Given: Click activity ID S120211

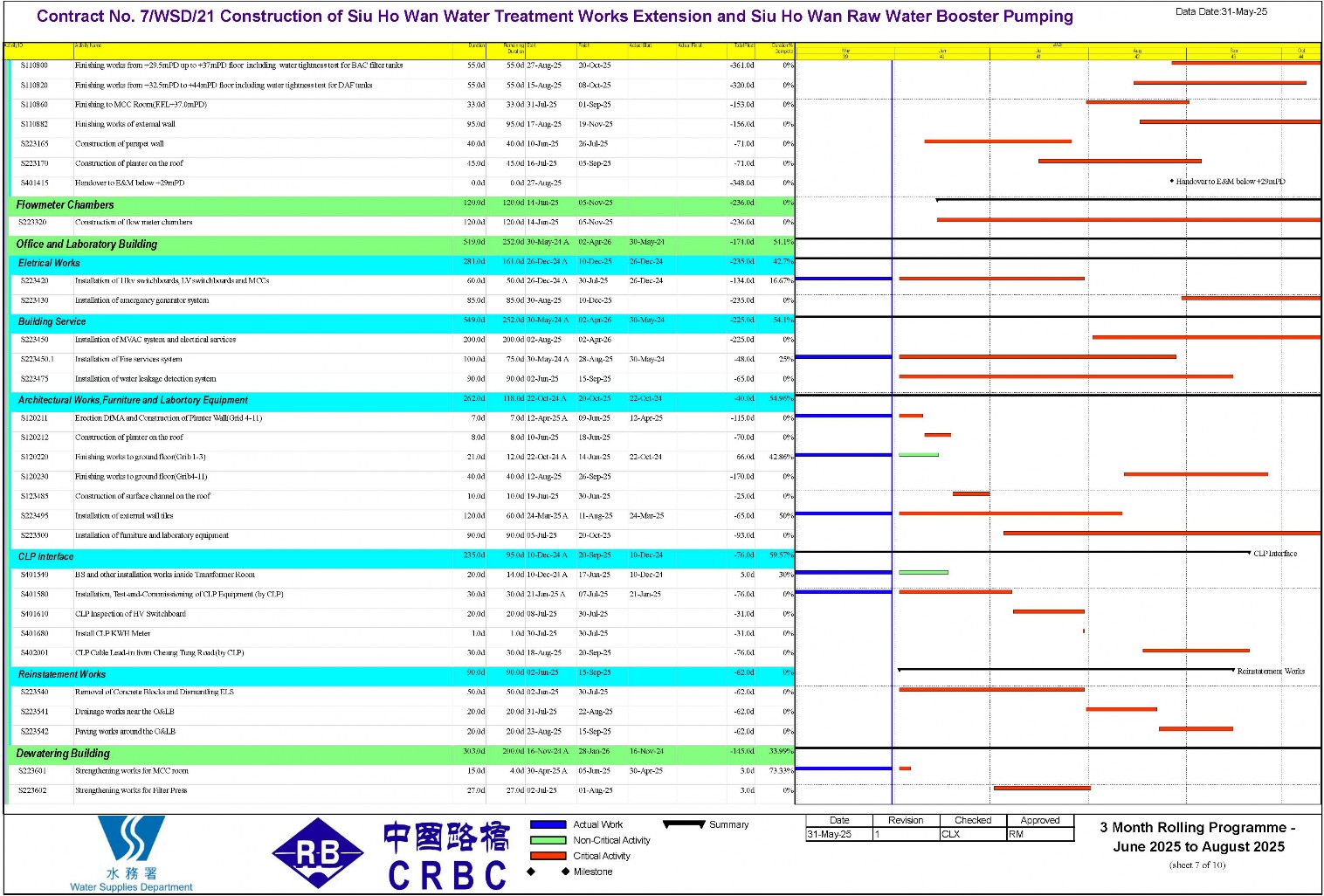Looking at the screenshot, I should coord(34,418).
